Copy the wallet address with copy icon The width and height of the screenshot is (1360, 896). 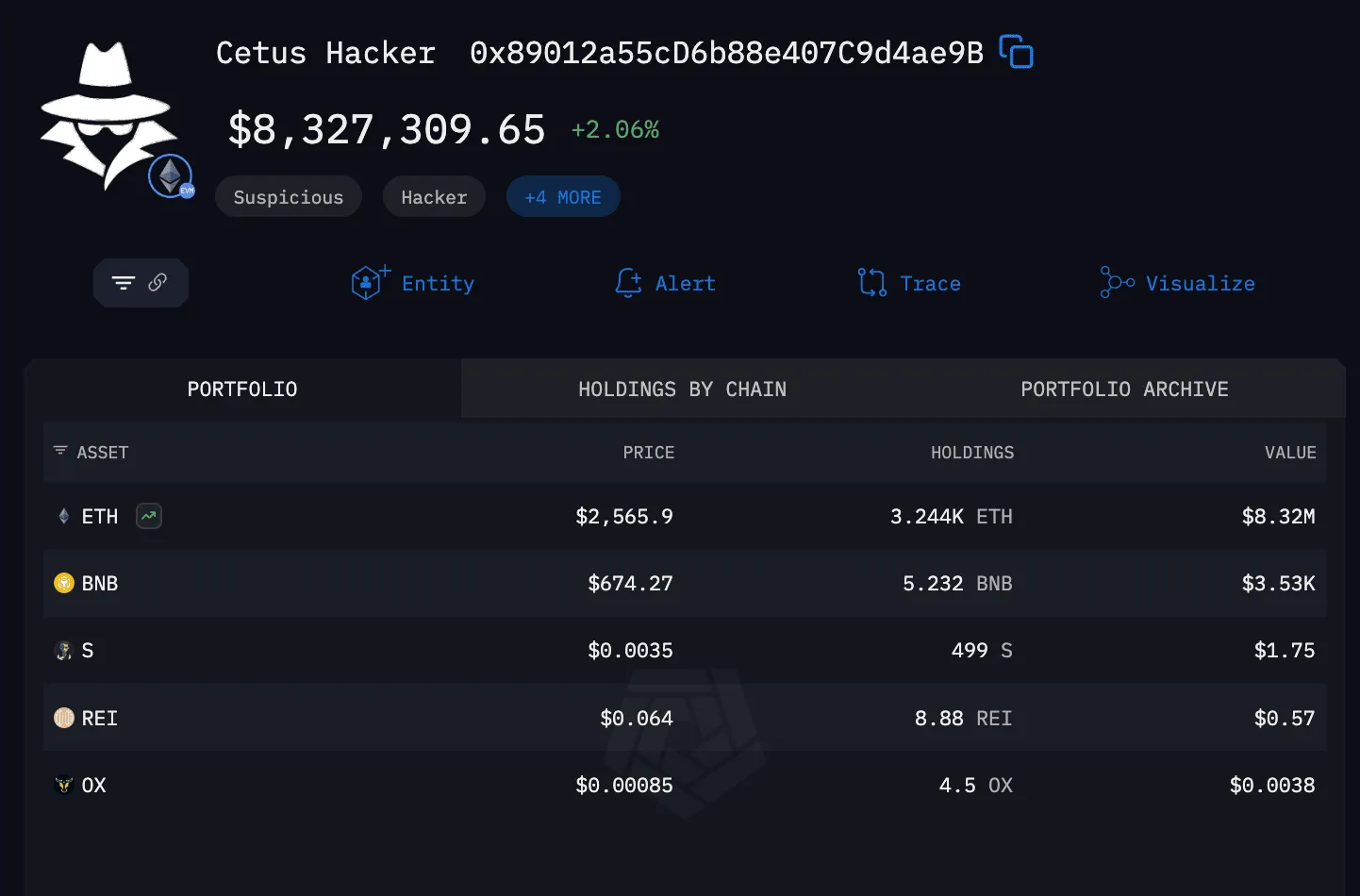[x=1016, y=52]
